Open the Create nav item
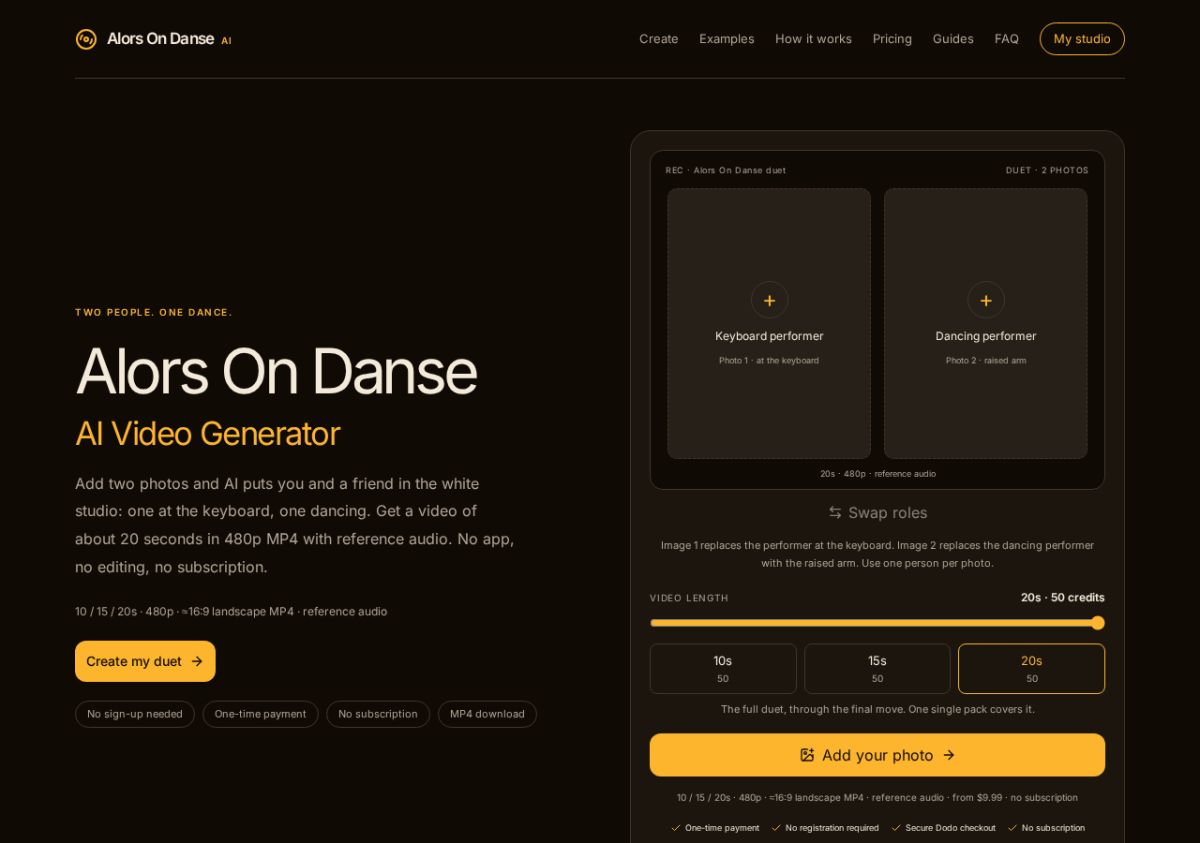The width and height of the screenshot is (1200, 843). [x=659, y=39]
